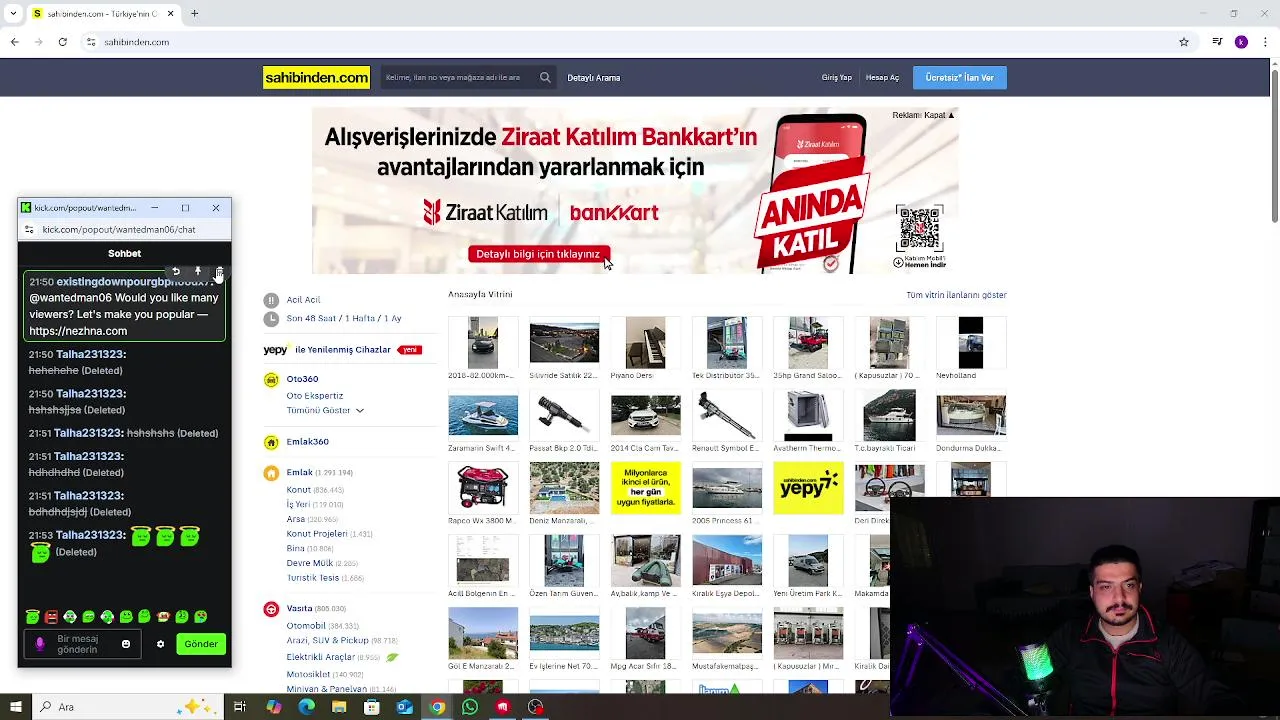
Task: Open Outlook from the taskbar
Action: (404, 707)
